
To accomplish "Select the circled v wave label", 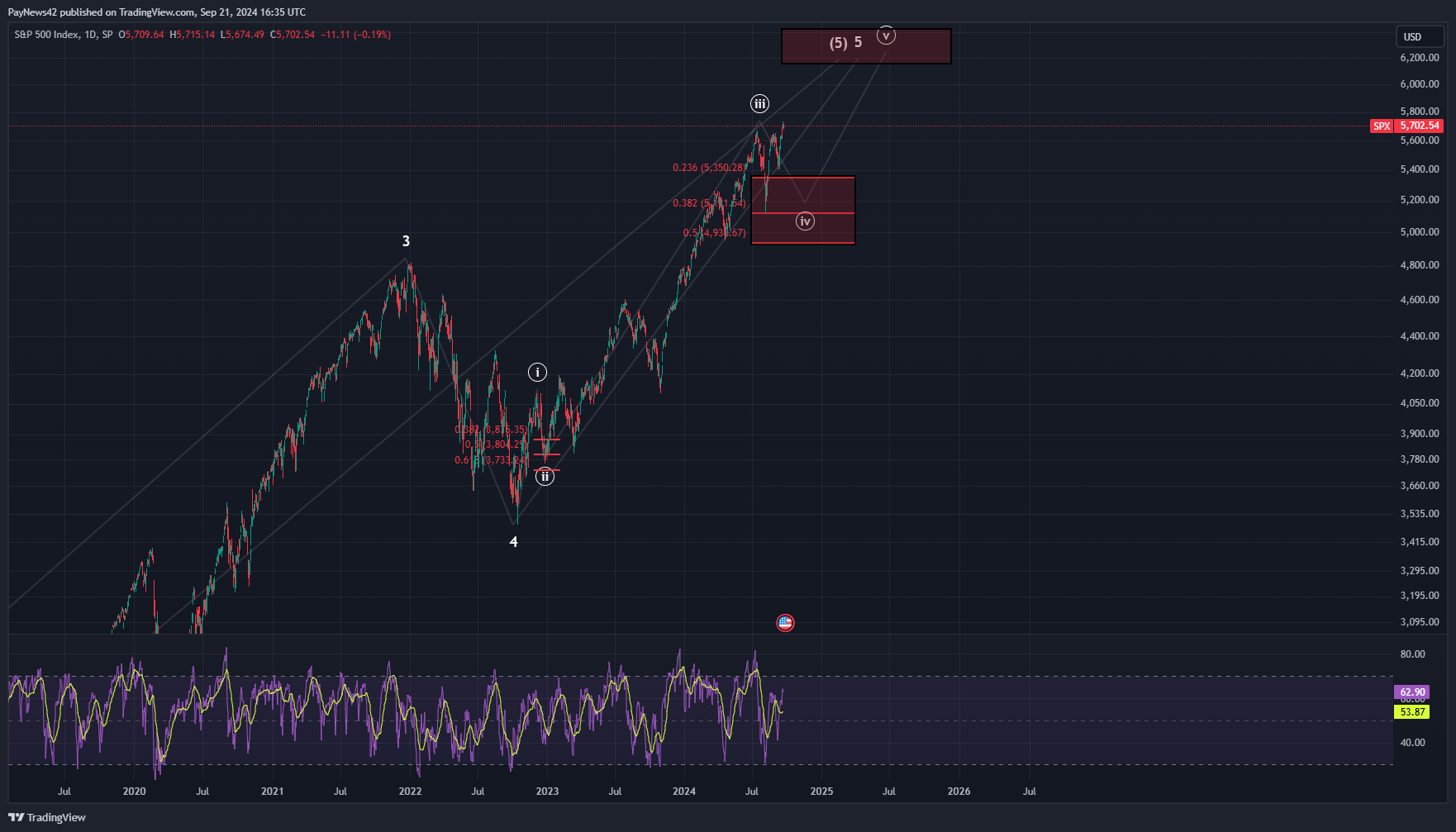I will coord(886,36).
